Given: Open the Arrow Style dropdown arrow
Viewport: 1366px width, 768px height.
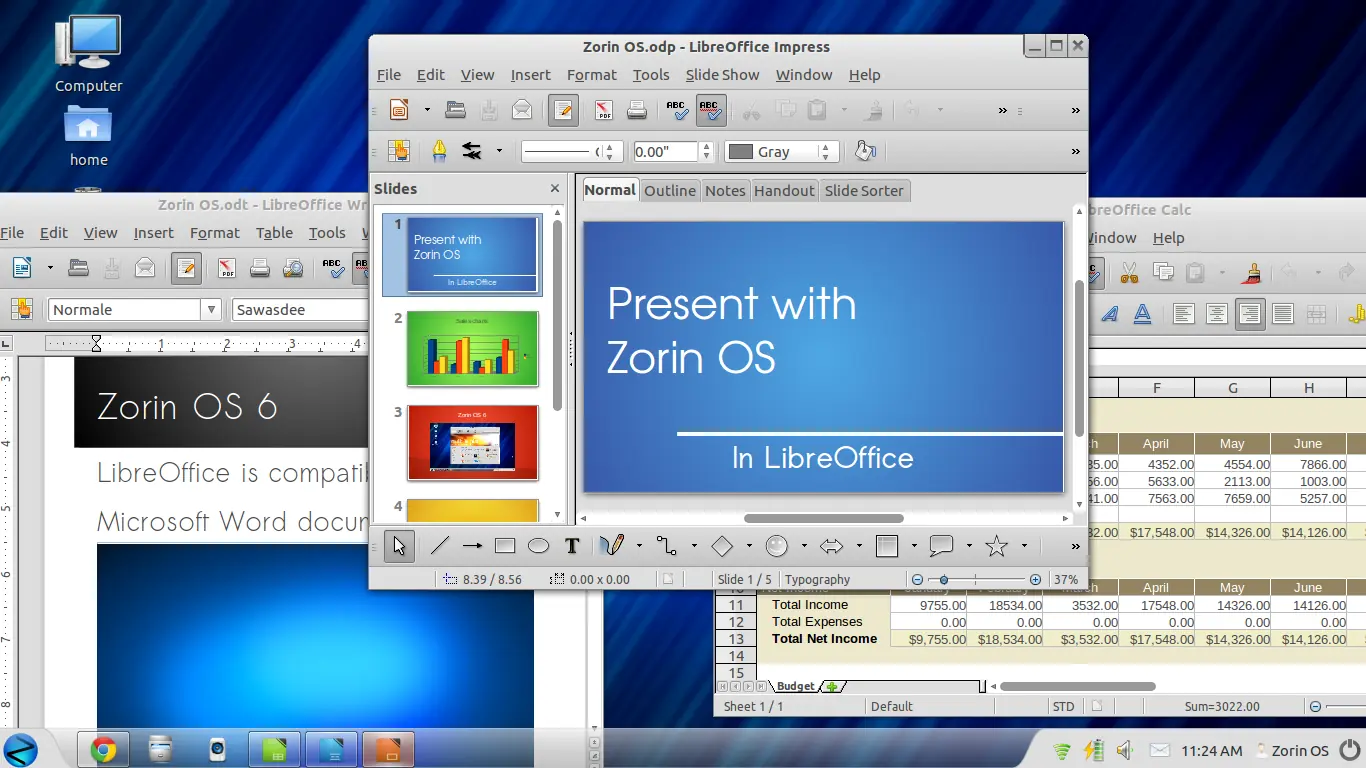Looking at the screenshot, I should pos(499,151).
